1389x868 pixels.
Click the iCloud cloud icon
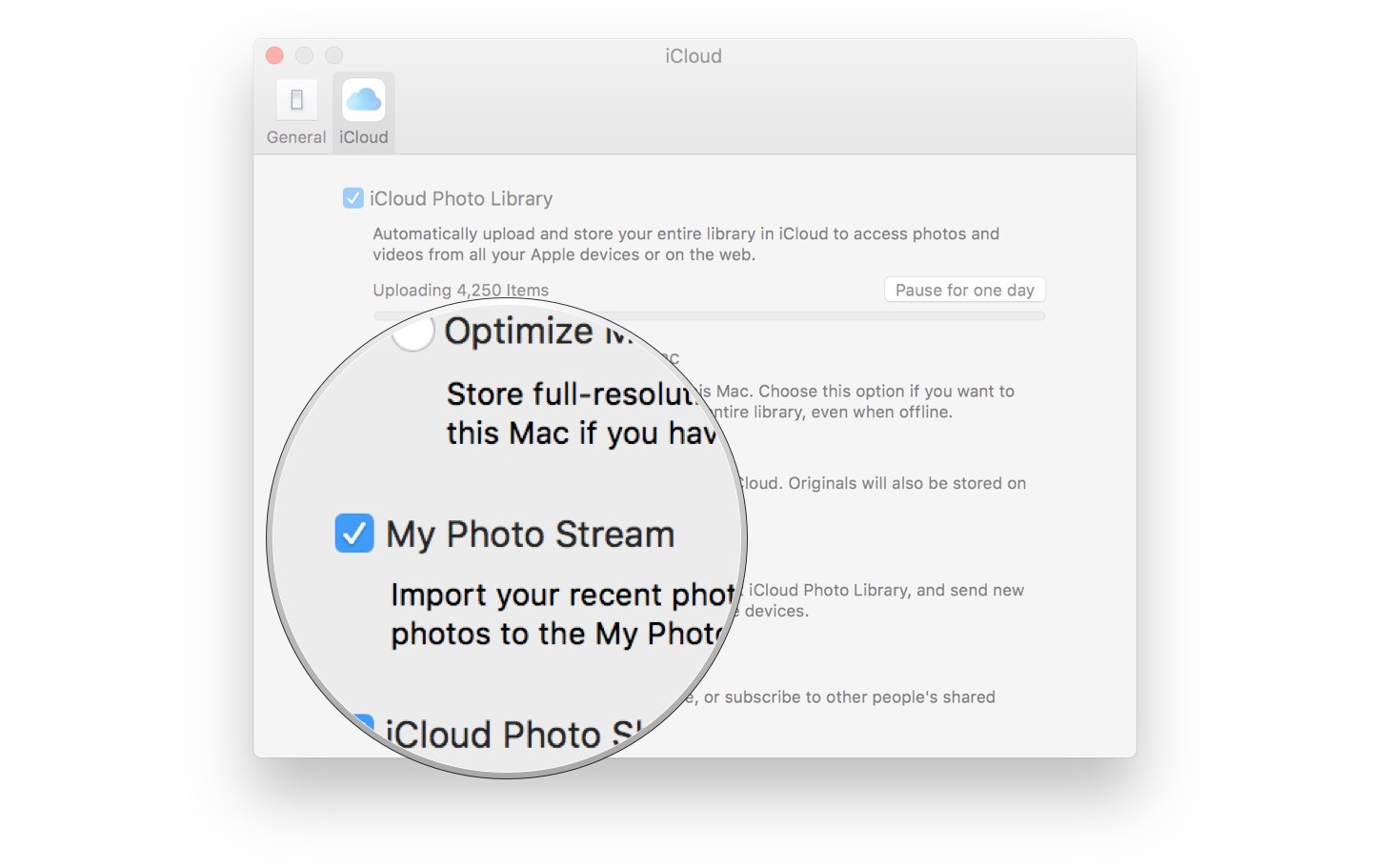click(x=364, y=99)
